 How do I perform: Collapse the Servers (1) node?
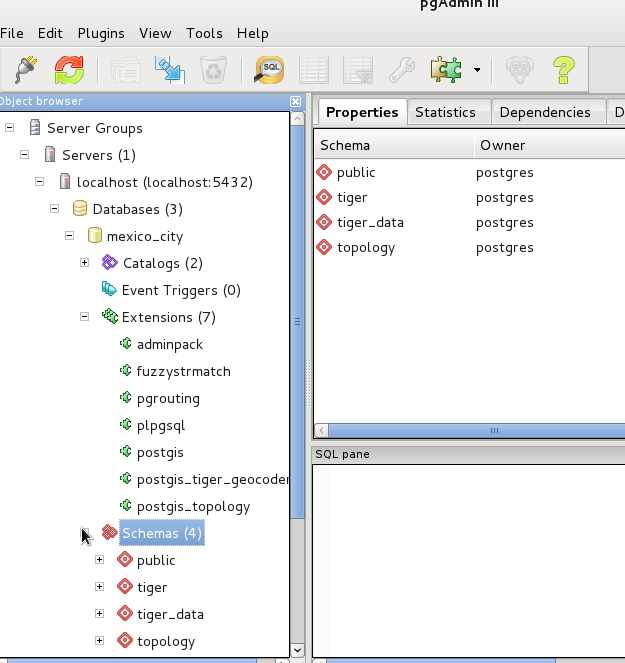[25, 155]
